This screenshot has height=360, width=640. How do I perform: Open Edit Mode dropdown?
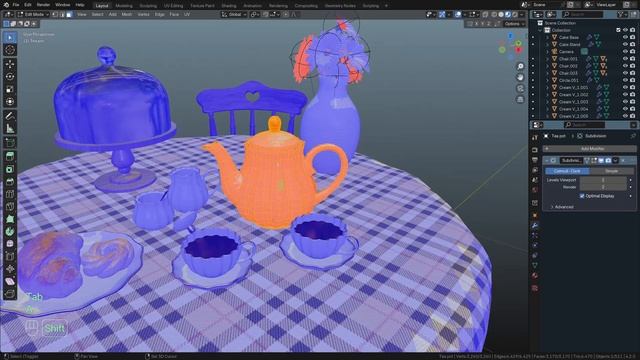[x=34, y=14]
